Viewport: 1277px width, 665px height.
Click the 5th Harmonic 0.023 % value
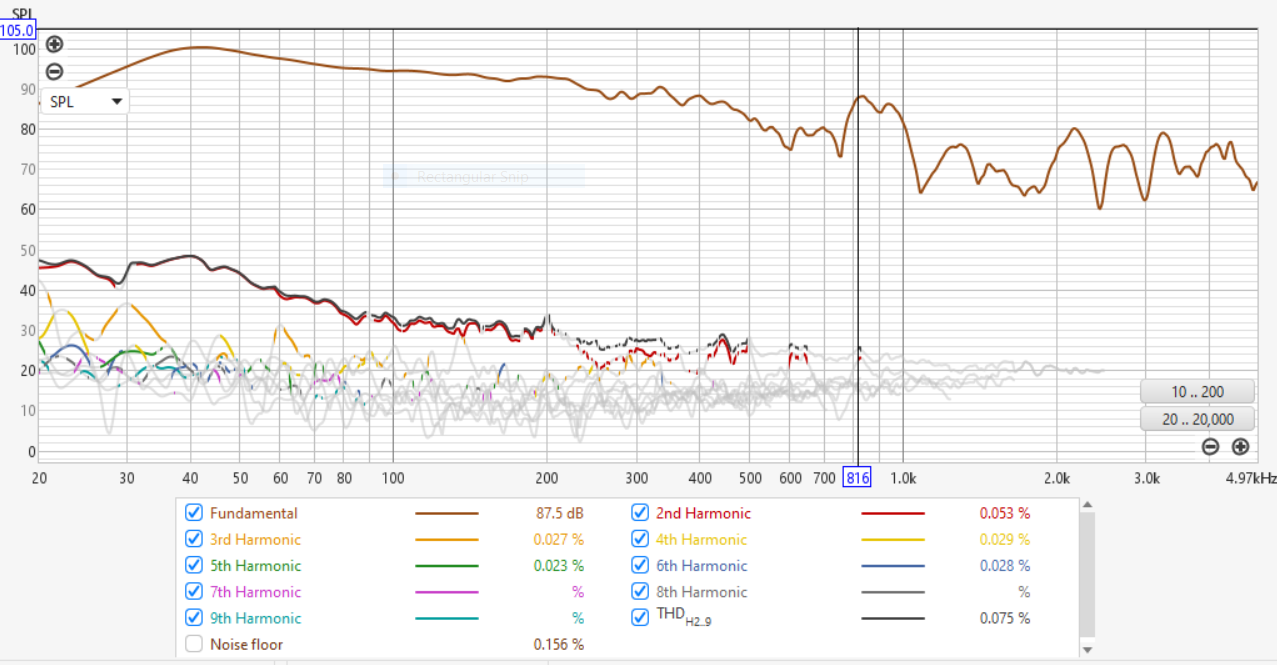click(558, 565)
